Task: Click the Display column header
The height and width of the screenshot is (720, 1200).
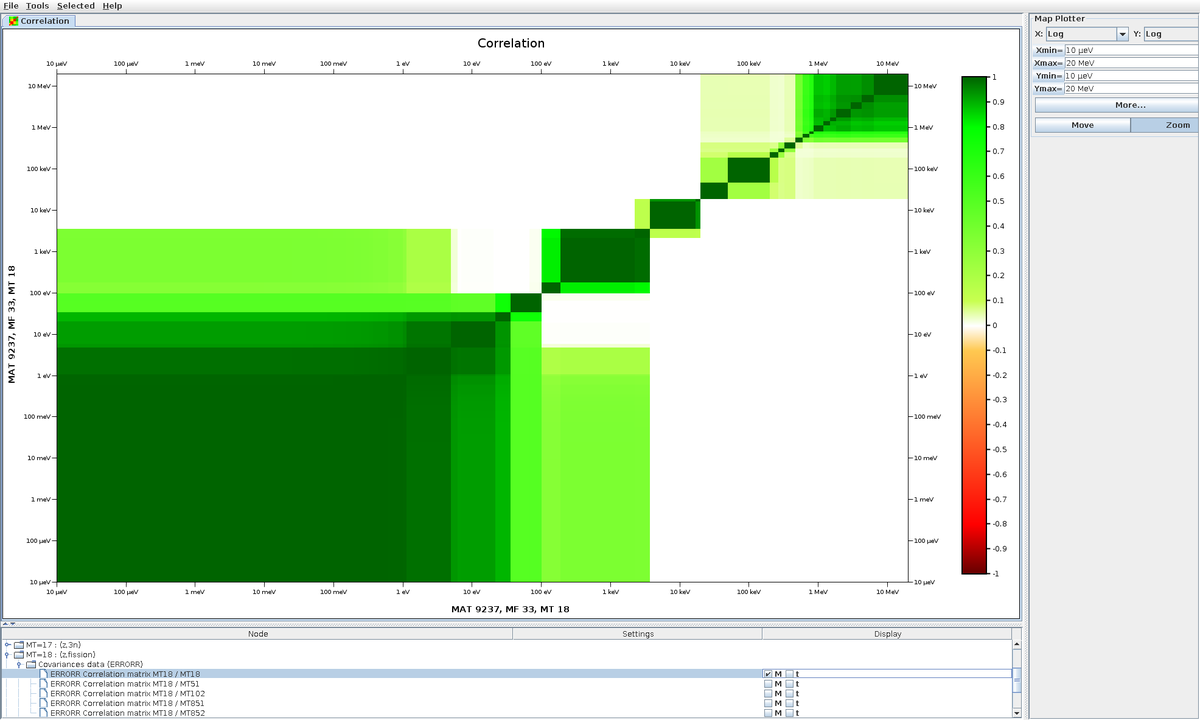Action: point(887,634)
